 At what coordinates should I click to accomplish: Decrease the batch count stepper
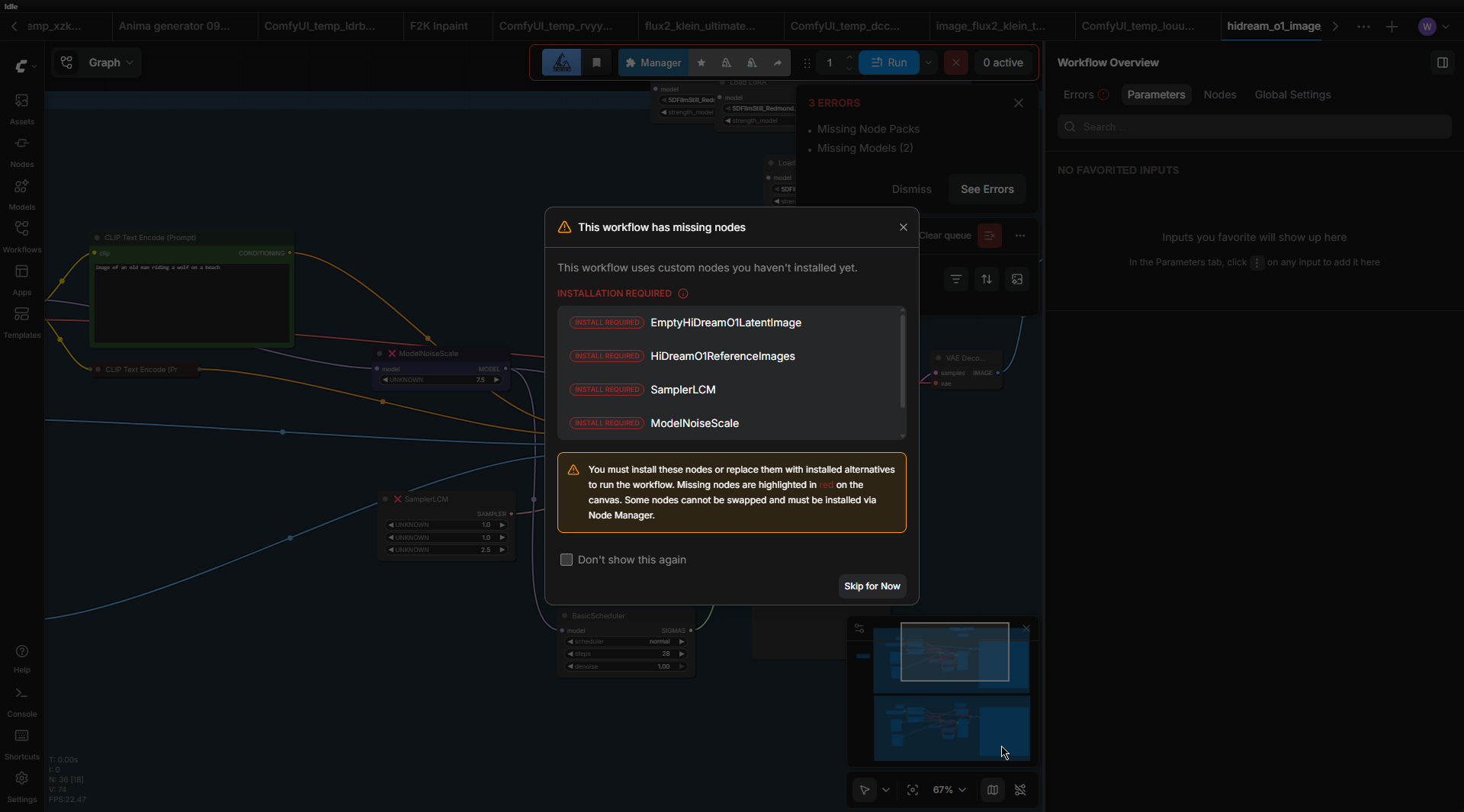coord(849,69)
